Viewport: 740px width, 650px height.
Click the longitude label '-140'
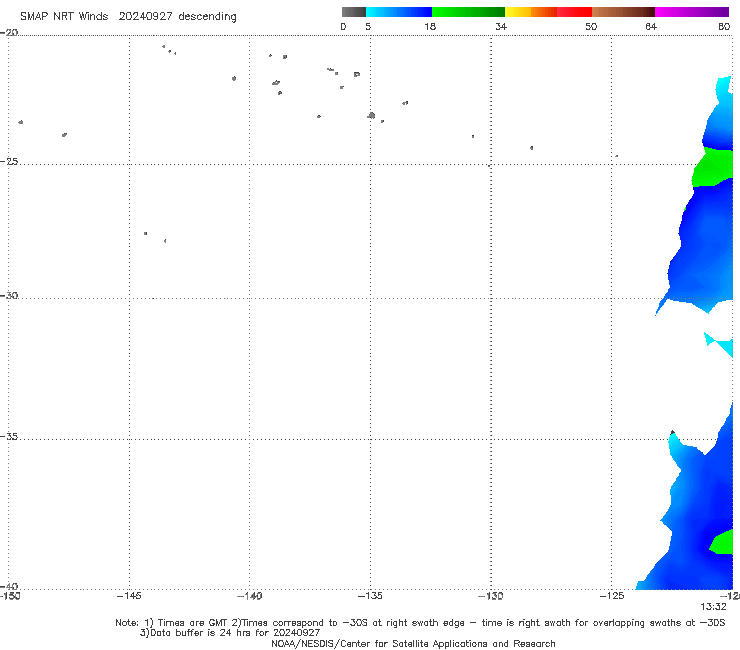coord(249,596)
